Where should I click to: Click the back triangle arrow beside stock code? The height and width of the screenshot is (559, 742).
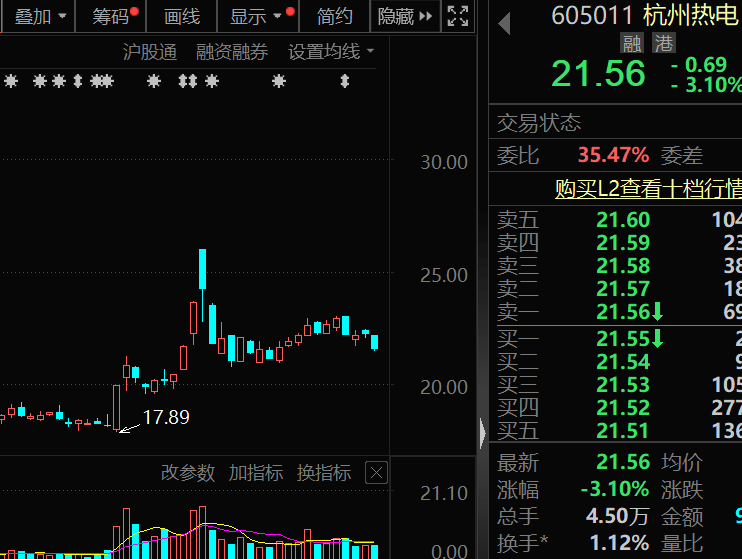(x=504, y=22)
